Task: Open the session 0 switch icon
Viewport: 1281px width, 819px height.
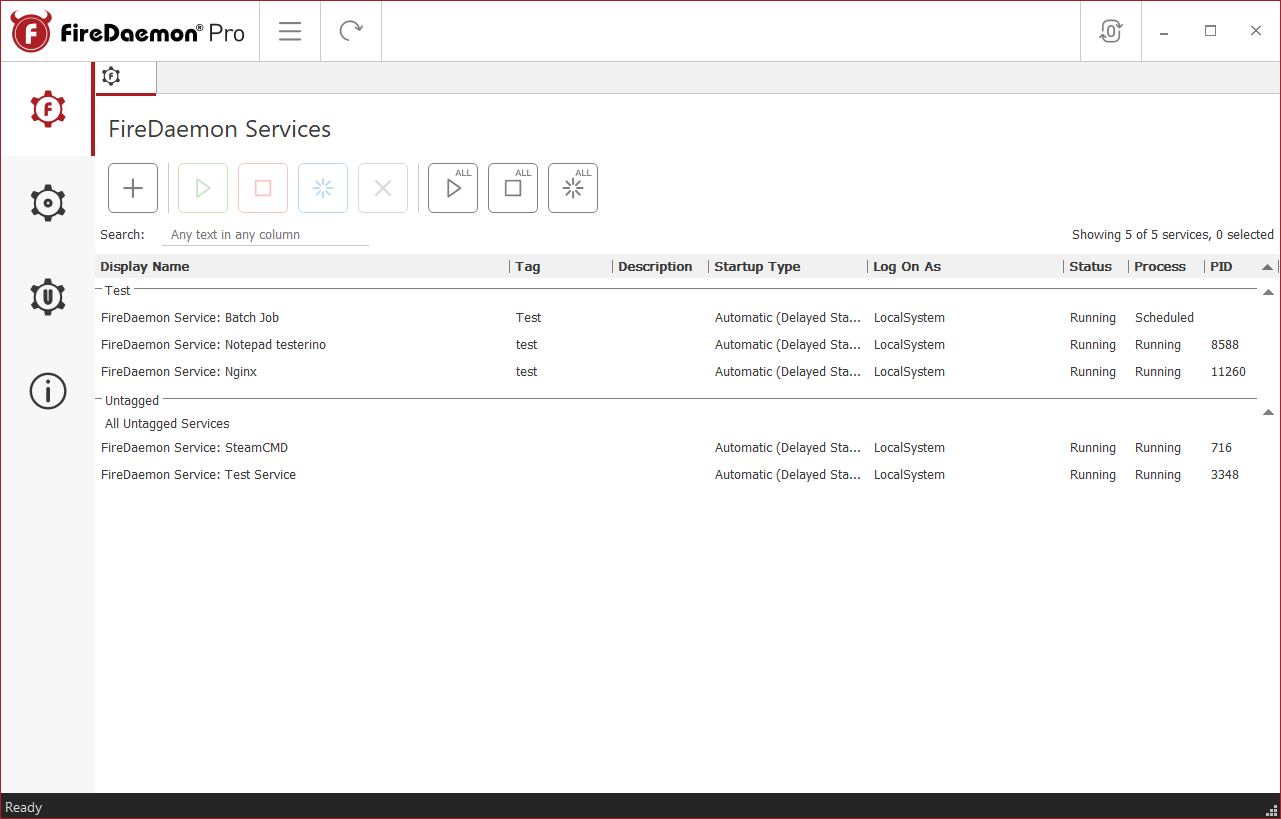Action: click(x=1110, y=31)
